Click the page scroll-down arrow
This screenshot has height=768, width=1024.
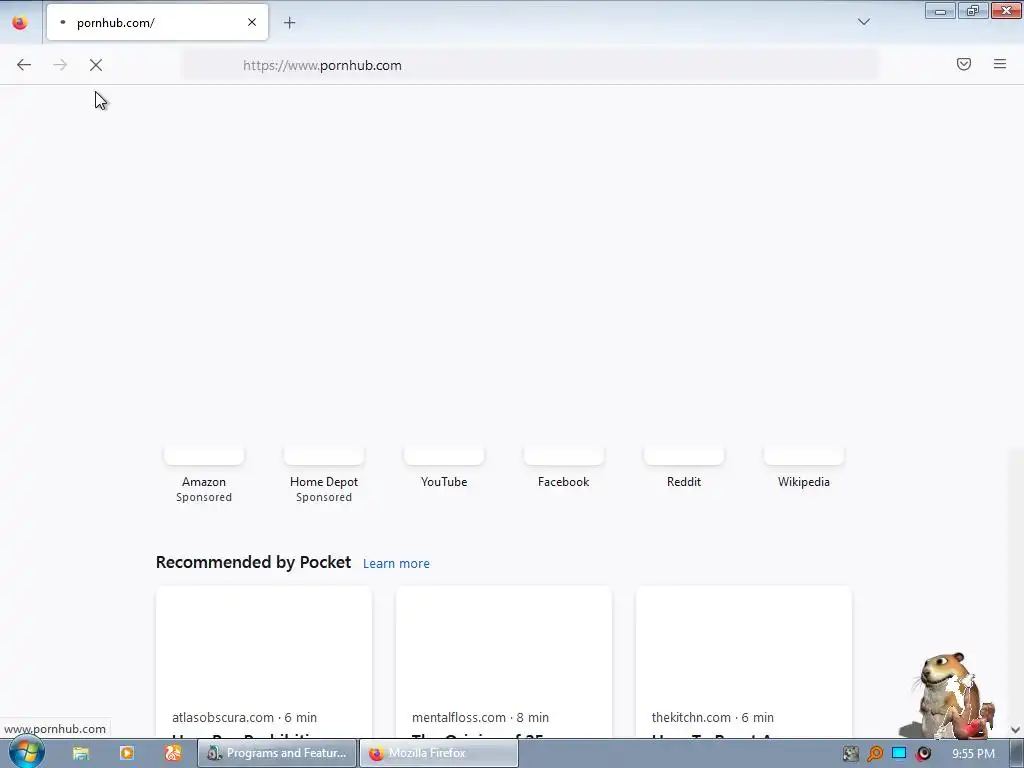pos(1016,729)
